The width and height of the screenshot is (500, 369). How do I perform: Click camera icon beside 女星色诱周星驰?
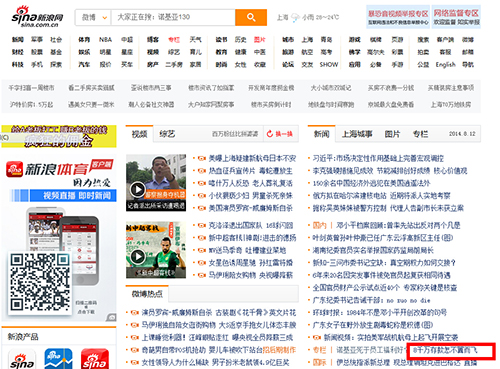(x=202, y=263)
